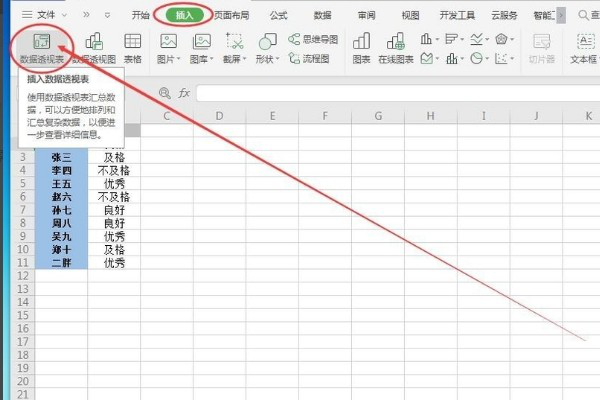Click the combo chart icon

(452, 59)
